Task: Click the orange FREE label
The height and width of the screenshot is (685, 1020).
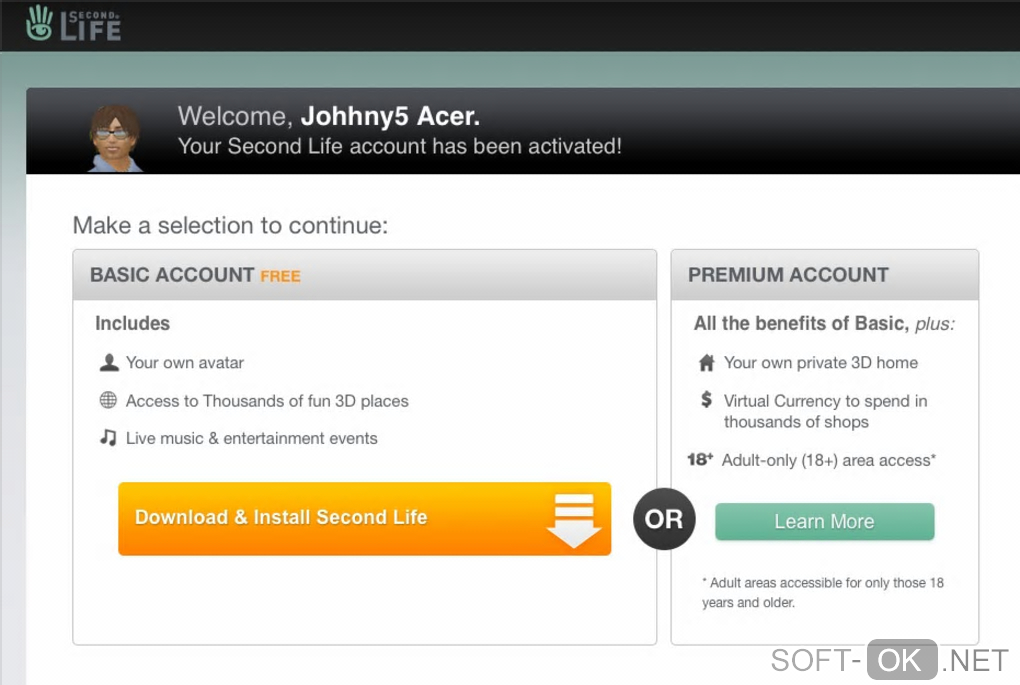Action: pos(280,276)
